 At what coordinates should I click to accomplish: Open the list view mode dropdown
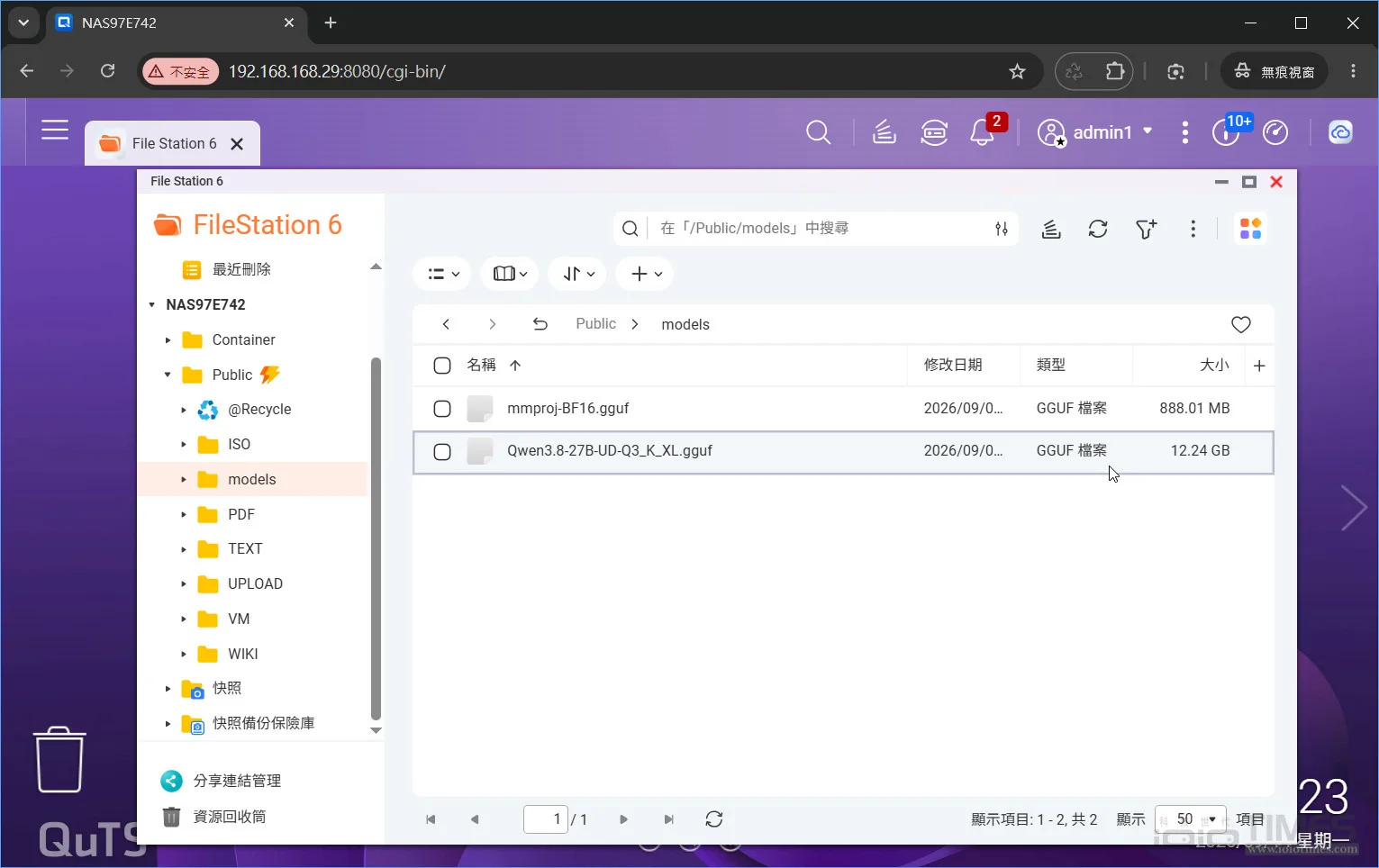[x=443, y=274]
